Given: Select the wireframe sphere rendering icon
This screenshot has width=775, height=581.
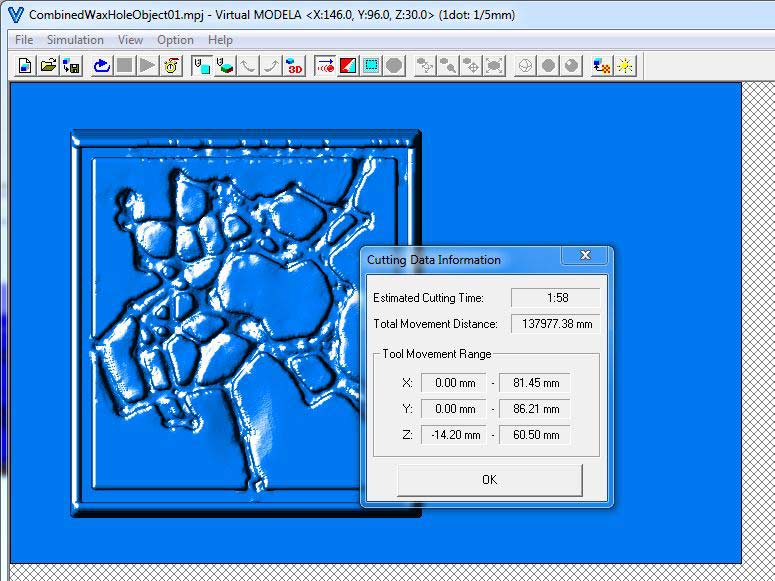Looking at the screenshot, I should 525,66.
